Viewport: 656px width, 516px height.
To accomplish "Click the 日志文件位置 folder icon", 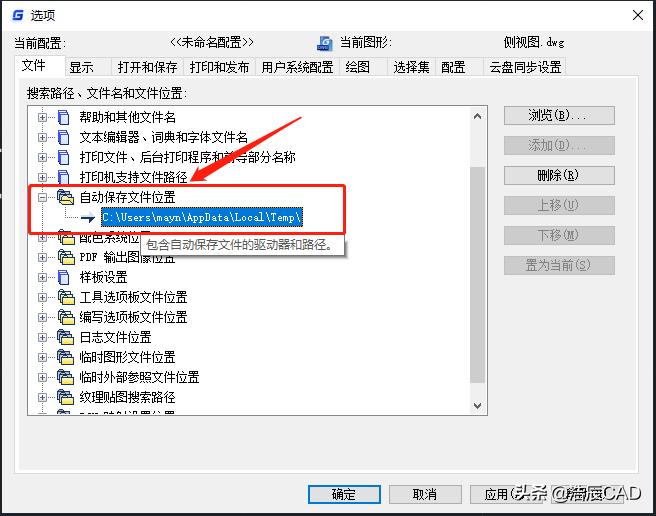I will click(x=66, y=337).
